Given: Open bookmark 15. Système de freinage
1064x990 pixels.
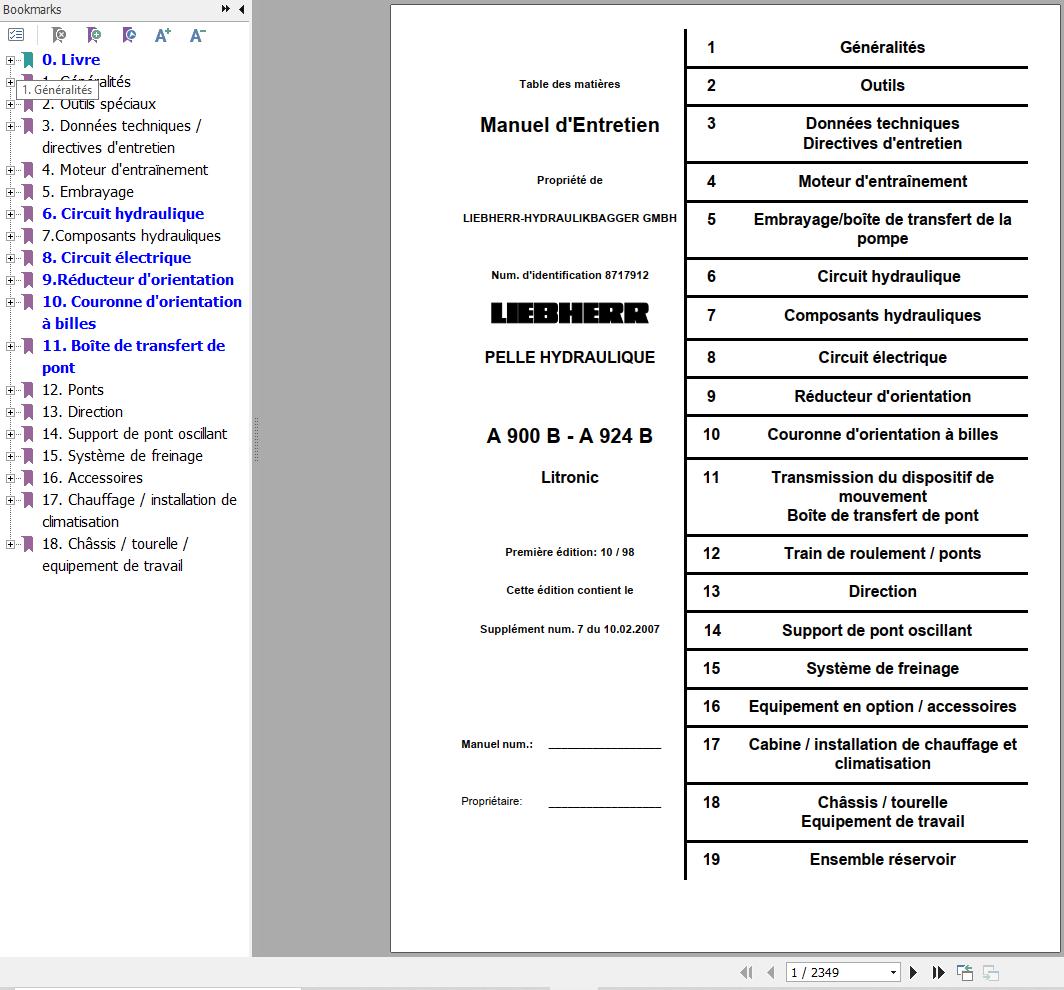Looking at the screenshot, I should click(x=122, y=456).
